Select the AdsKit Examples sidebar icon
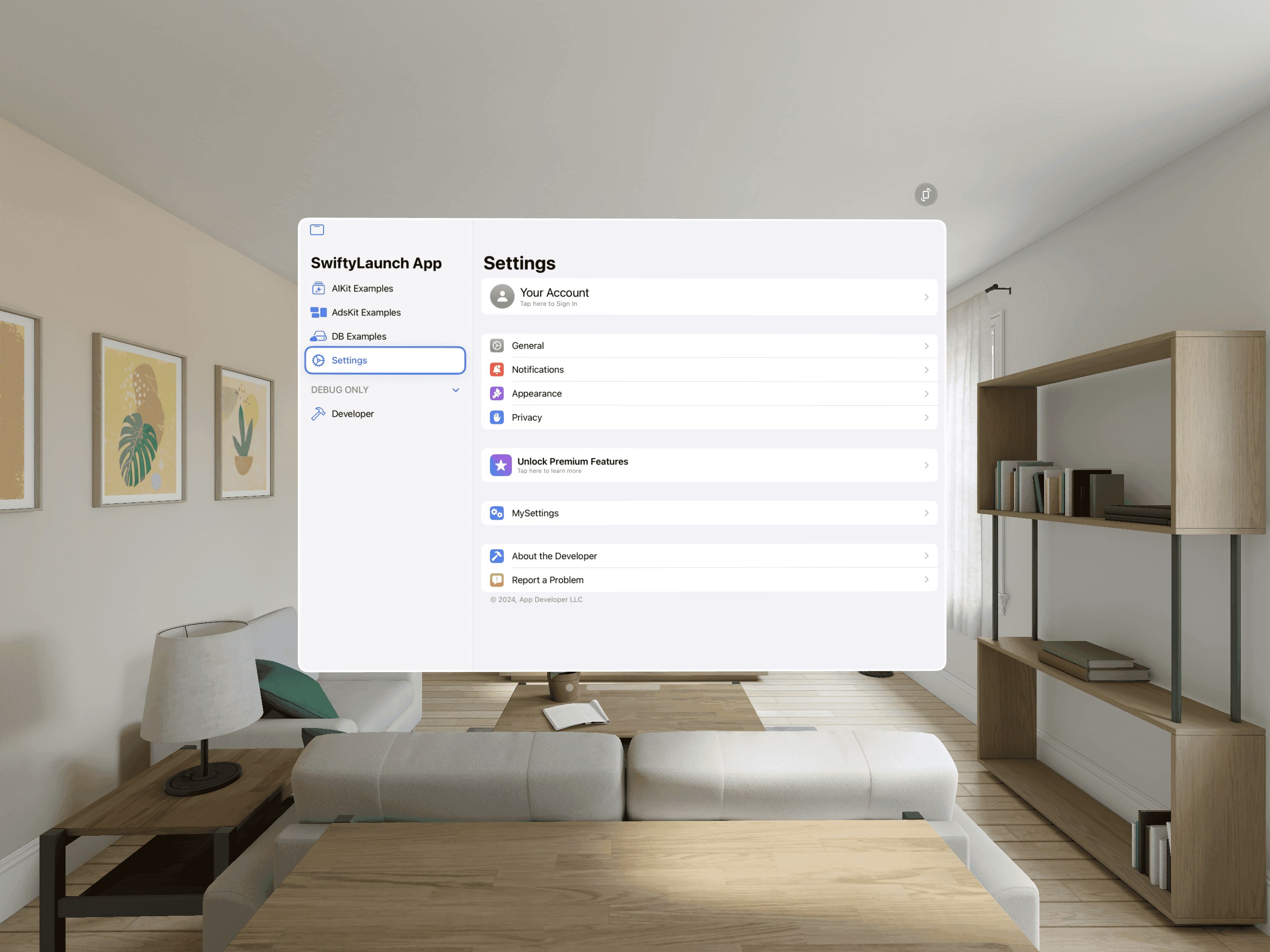1270x952 pixels. pyautogui.click(x=319, y=312)
